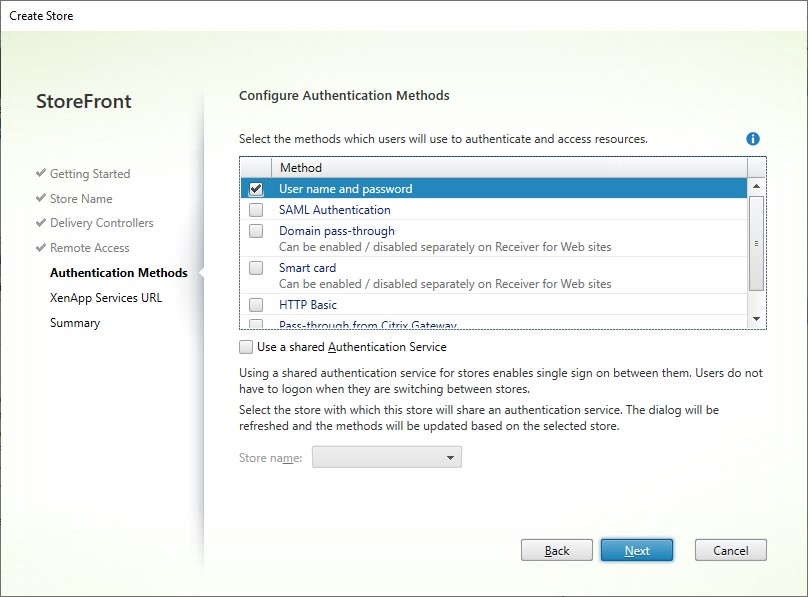
Task: Cancel the Create Store wizard
Action: click(x=730, y=551)
